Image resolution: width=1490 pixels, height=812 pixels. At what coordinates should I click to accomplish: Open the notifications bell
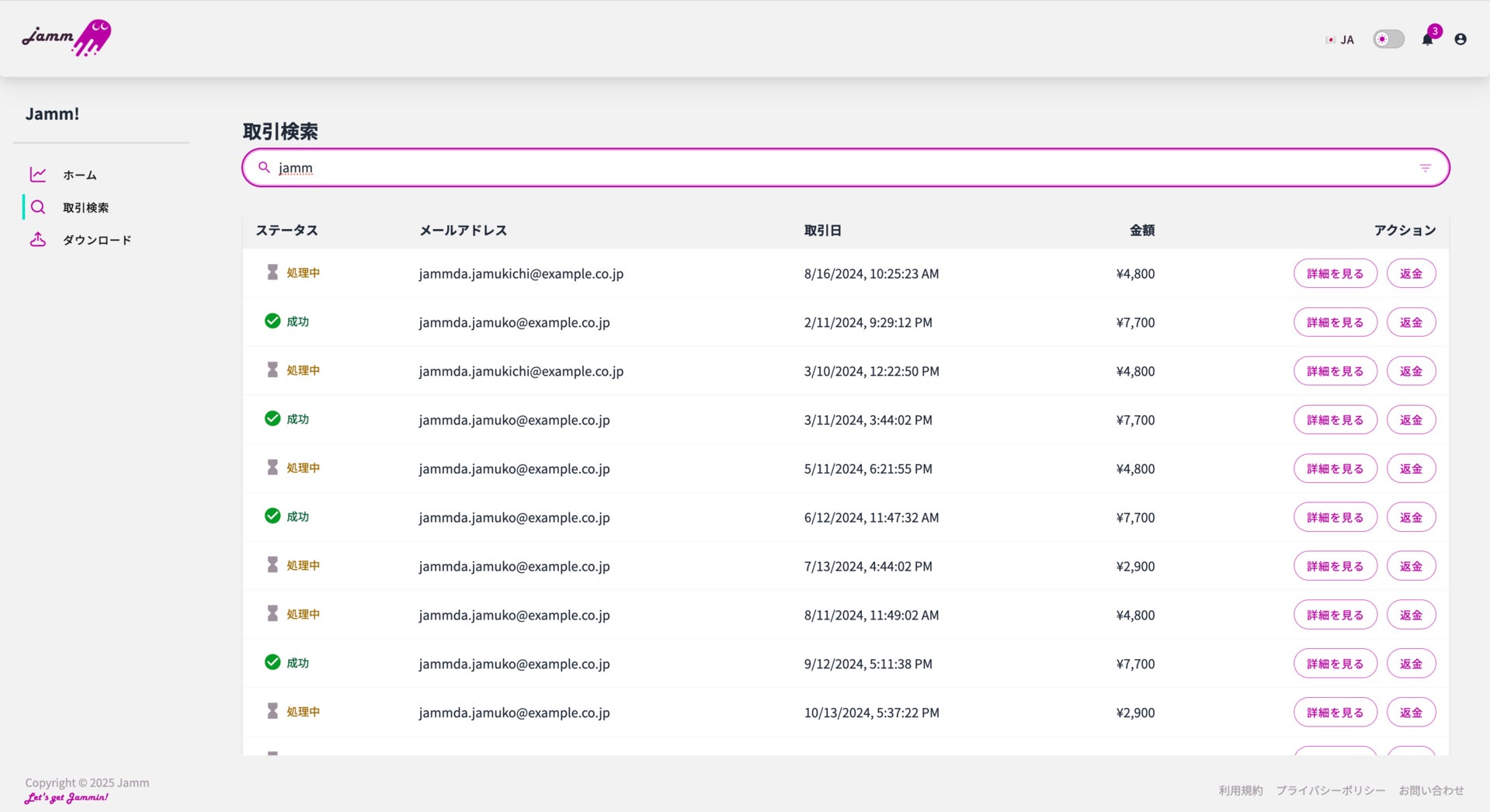coord(1427,40)
